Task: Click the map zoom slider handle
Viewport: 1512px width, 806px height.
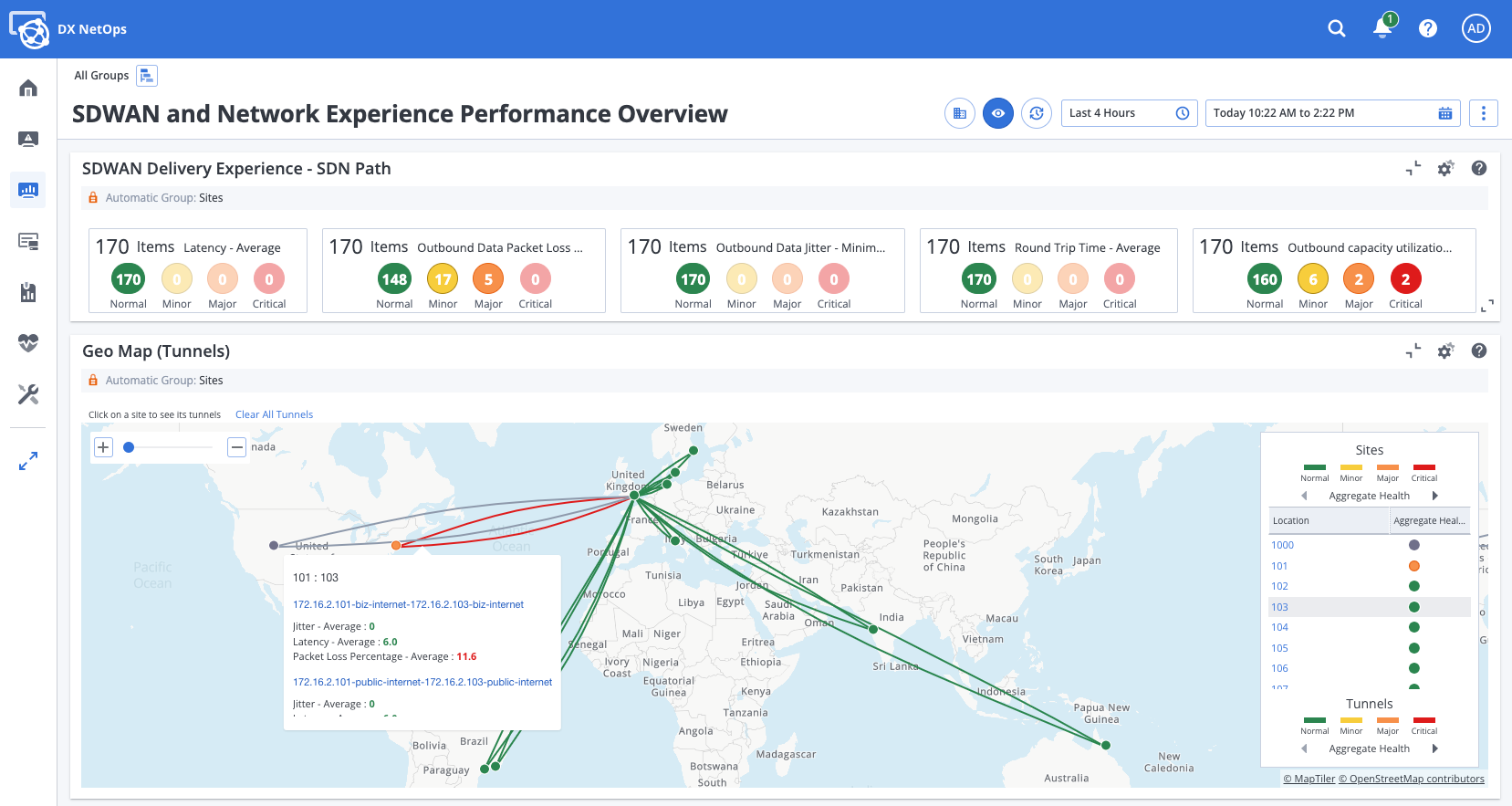Action: 129,447
